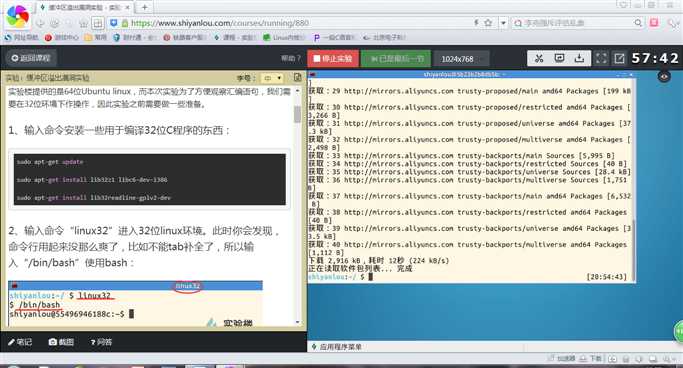The height and width of the screenshot is (368, 683).
Task: Open the 1024x768 resolution dropdown
Action: [x=462, y=59]
